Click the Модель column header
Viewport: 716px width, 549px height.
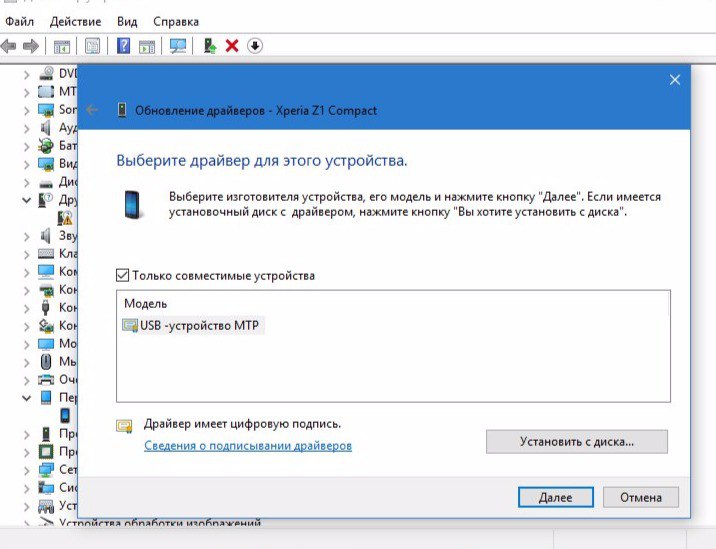pyautogui.click(x=146, y=304)
